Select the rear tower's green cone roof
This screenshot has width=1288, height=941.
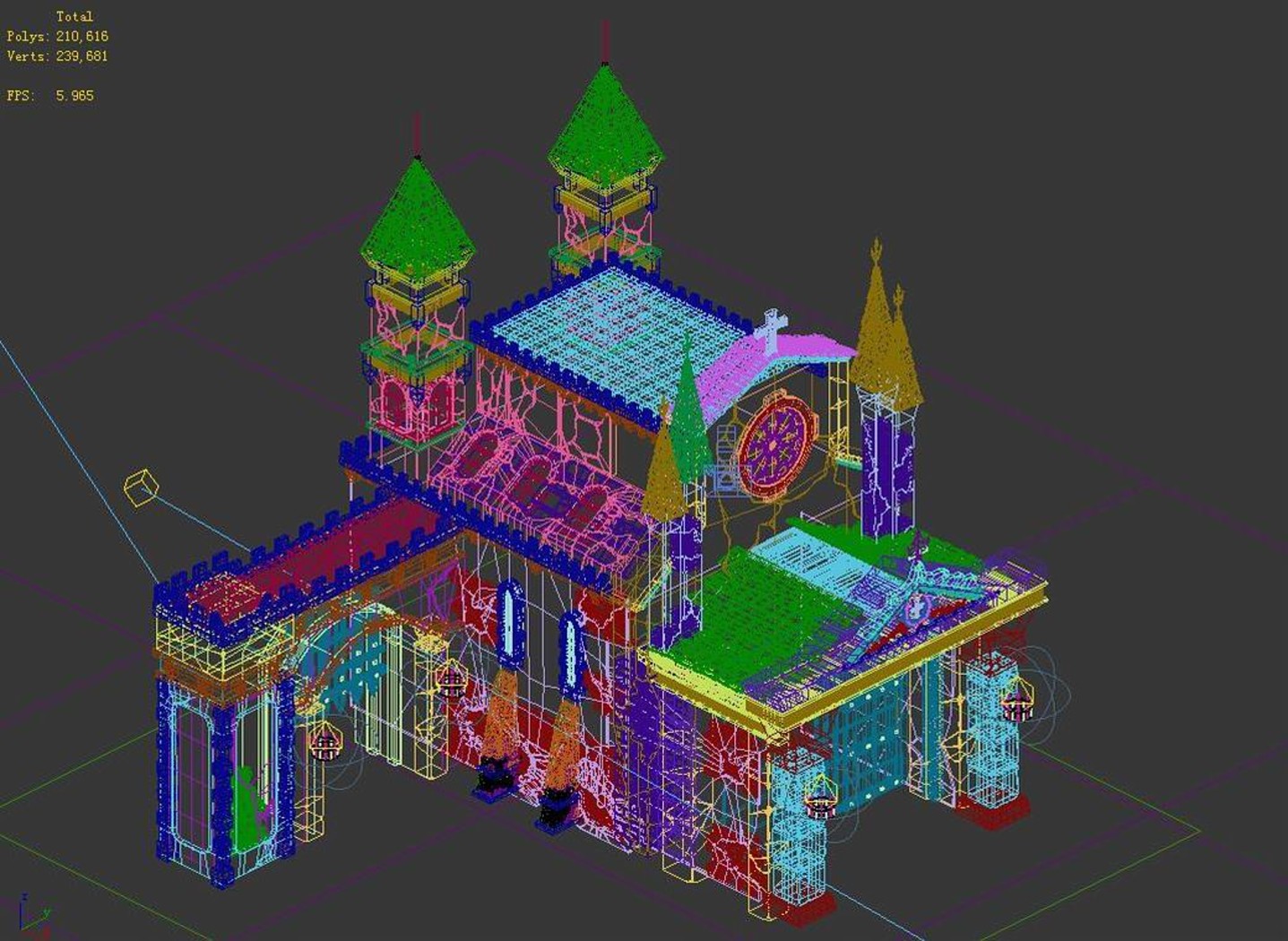(606, 124)
